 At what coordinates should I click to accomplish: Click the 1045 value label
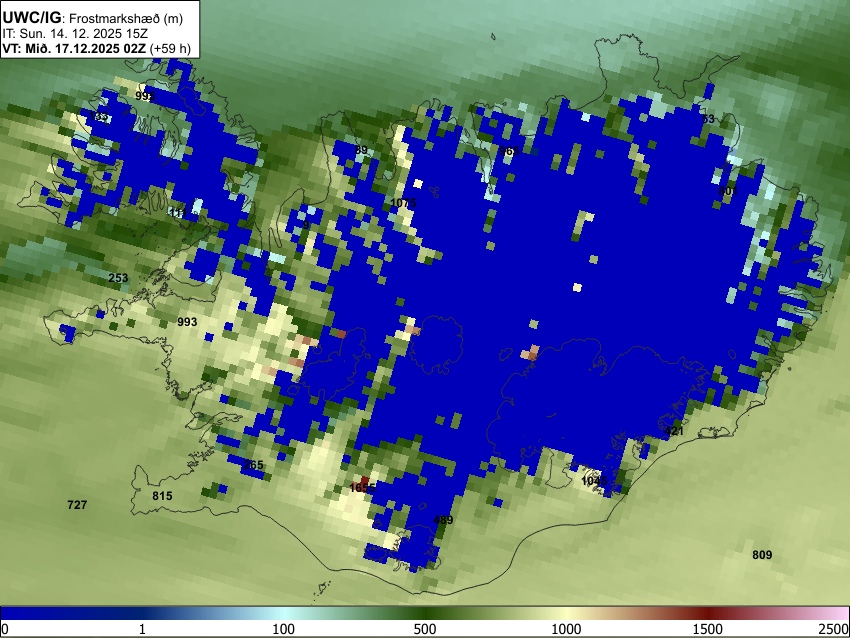(594, 481)
